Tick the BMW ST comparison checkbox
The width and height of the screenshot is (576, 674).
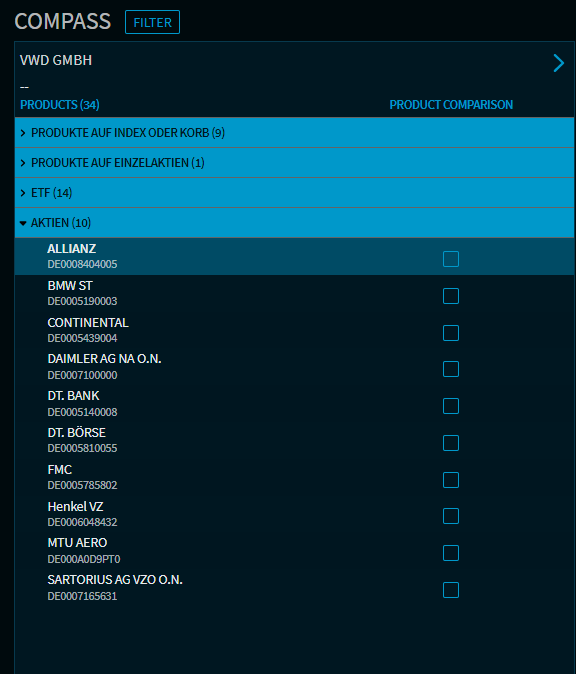(451, 296)
